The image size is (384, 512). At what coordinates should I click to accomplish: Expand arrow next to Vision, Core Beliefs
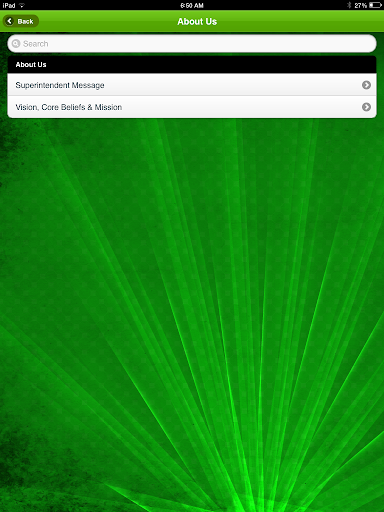pyautogui.click(x=366, y=107)
